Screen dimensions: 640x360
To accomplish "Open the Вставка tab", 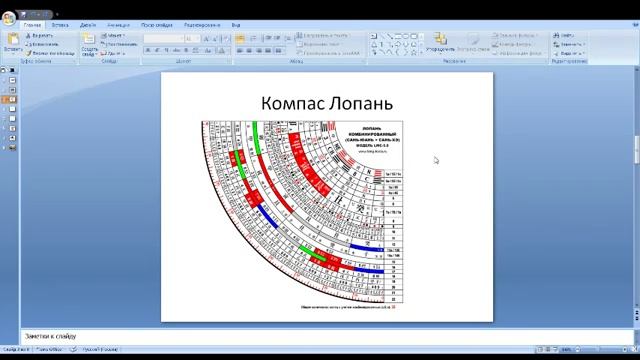I will pos(60,25).
